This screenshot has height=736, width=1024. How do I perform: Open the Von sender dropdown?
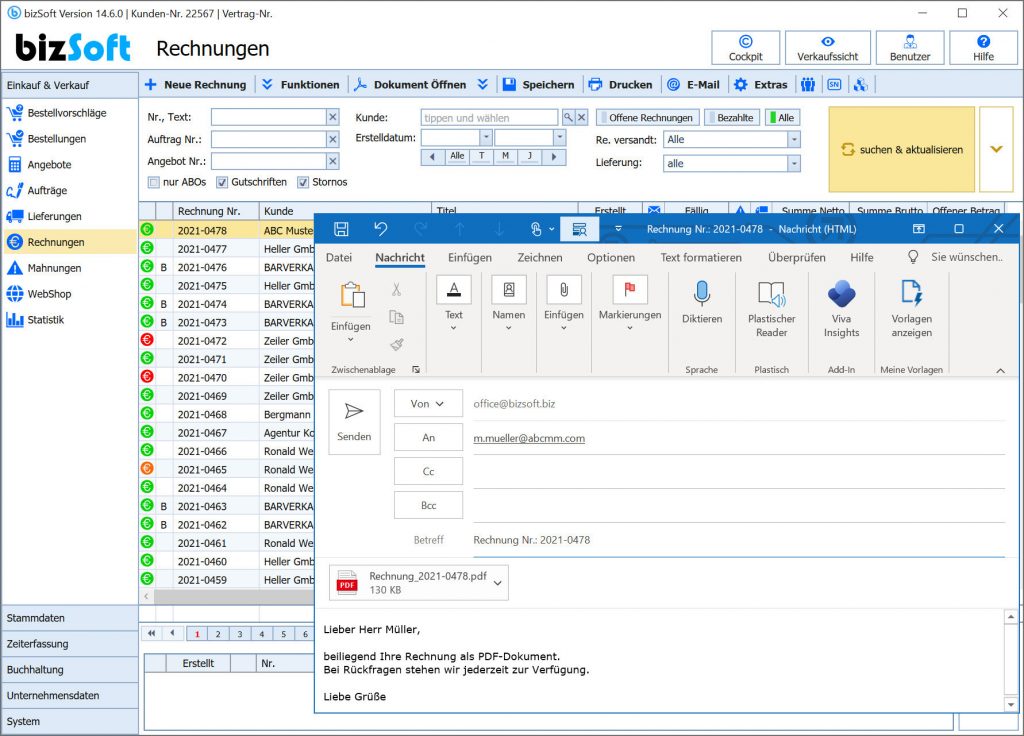[x=428, y=404]
